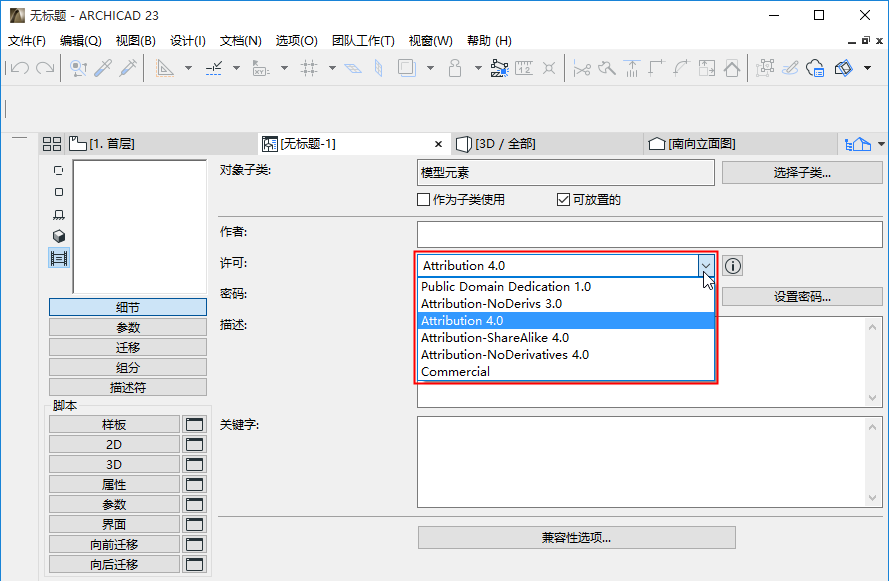Toggle the grid snap icon
Screen dimensions: 889x581
pos(309,69)
